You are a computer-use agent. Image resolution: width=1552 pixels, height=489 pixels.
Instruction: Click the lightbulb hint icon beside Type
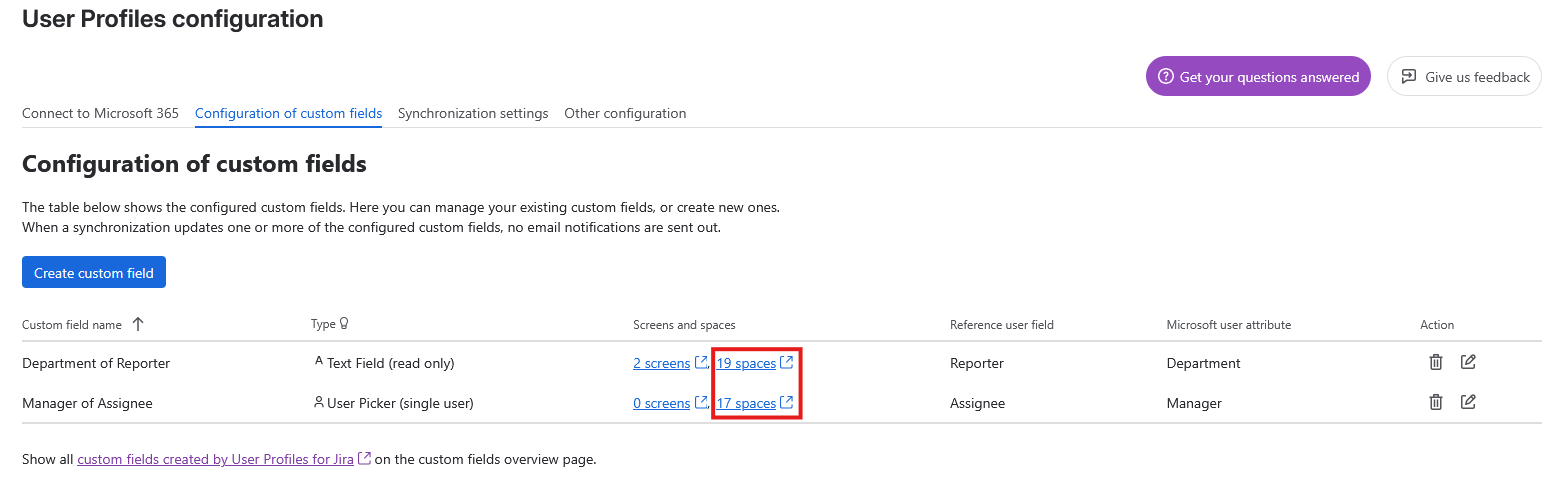[344, 324]
